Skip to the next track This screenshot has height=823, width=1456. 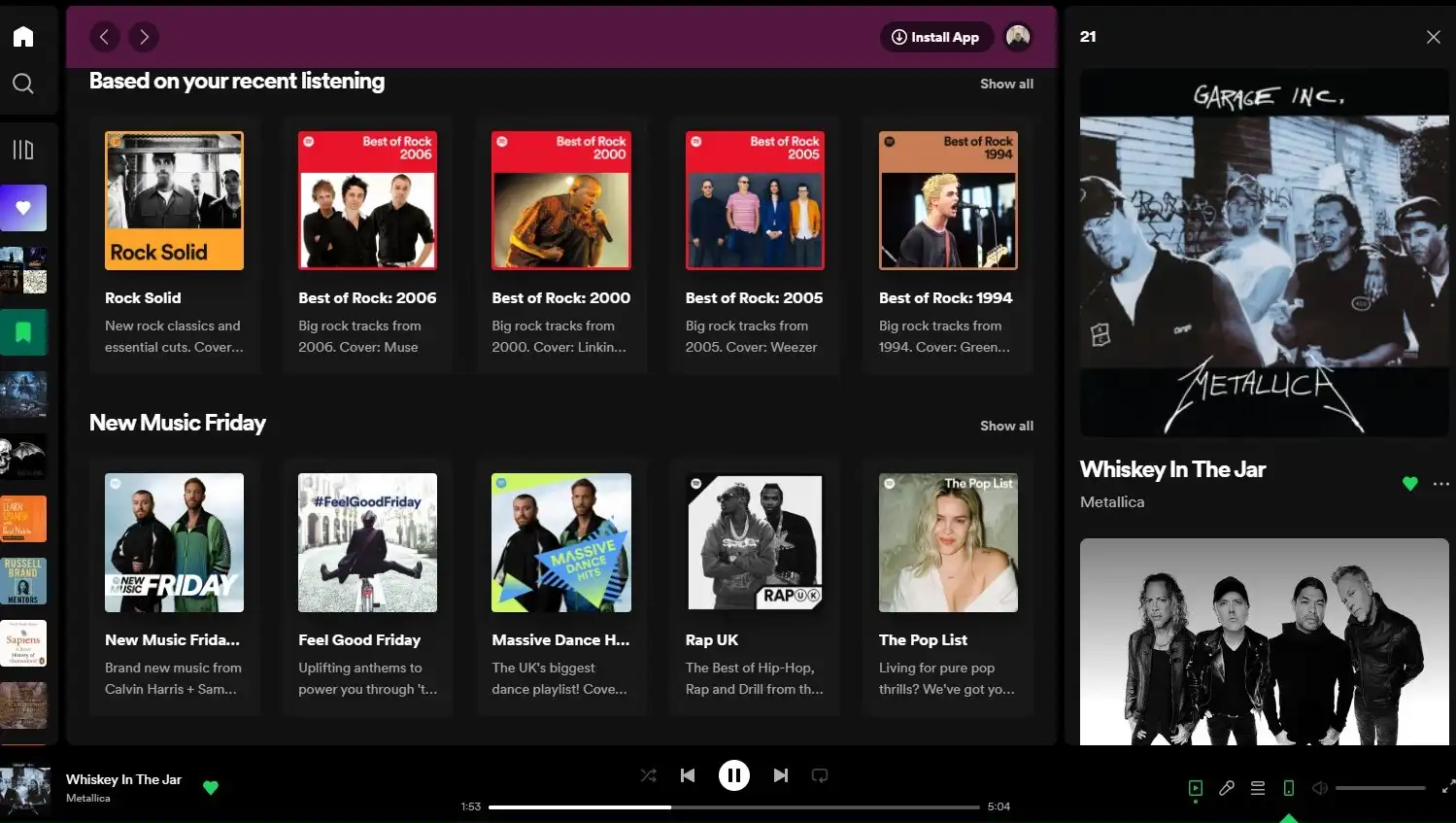tap(781, 775)
